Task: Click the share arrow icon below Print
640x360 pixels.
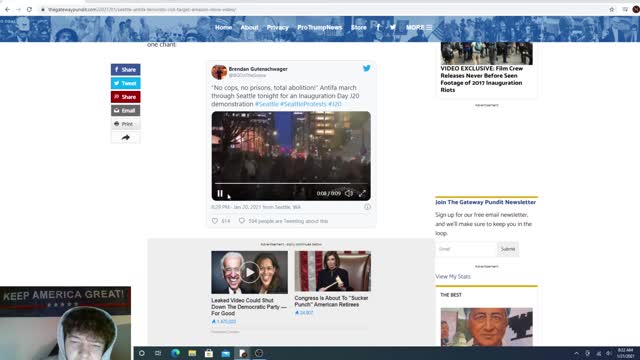Action: [125, 138]
